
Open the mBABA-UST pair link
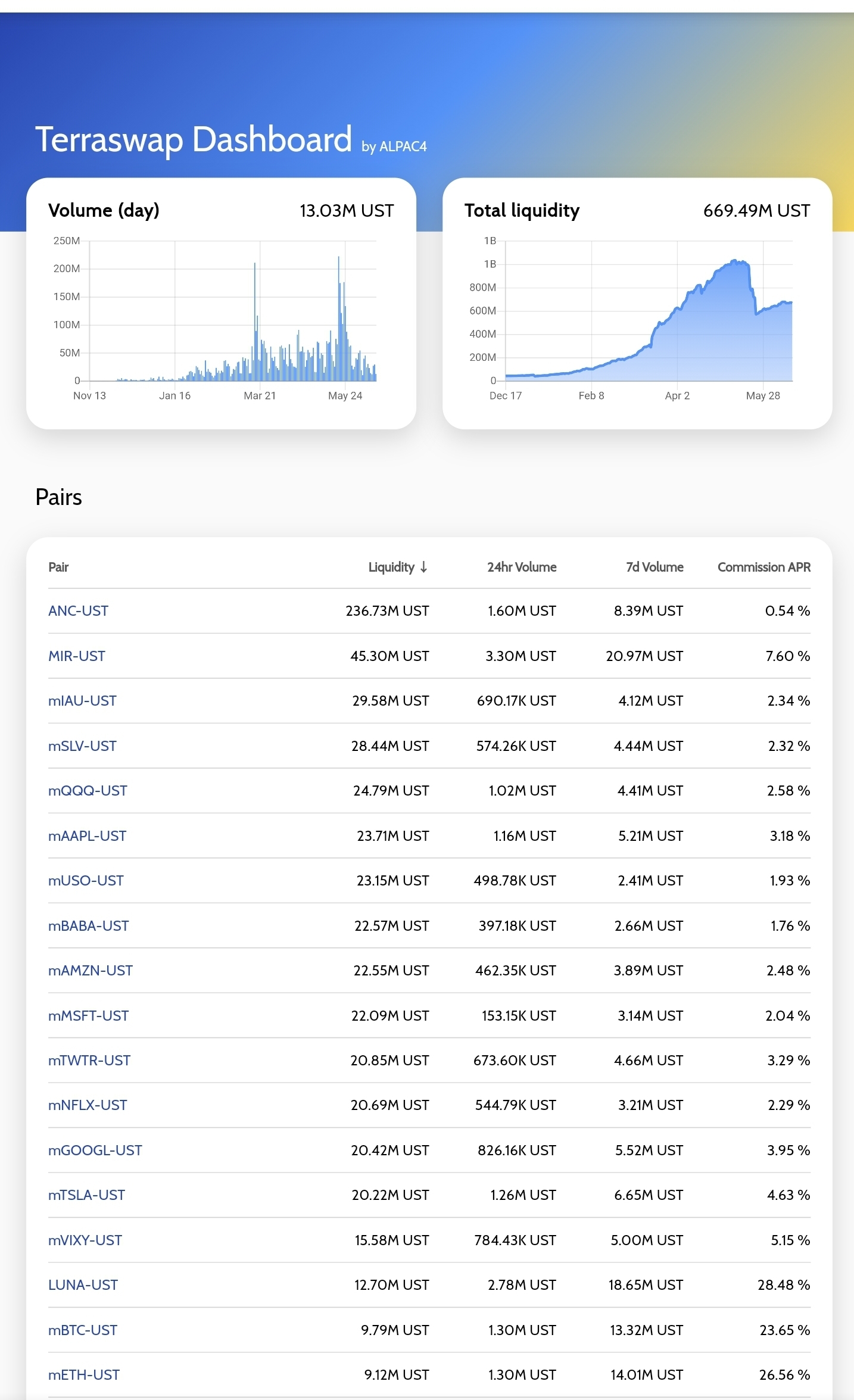click(88, 926)
